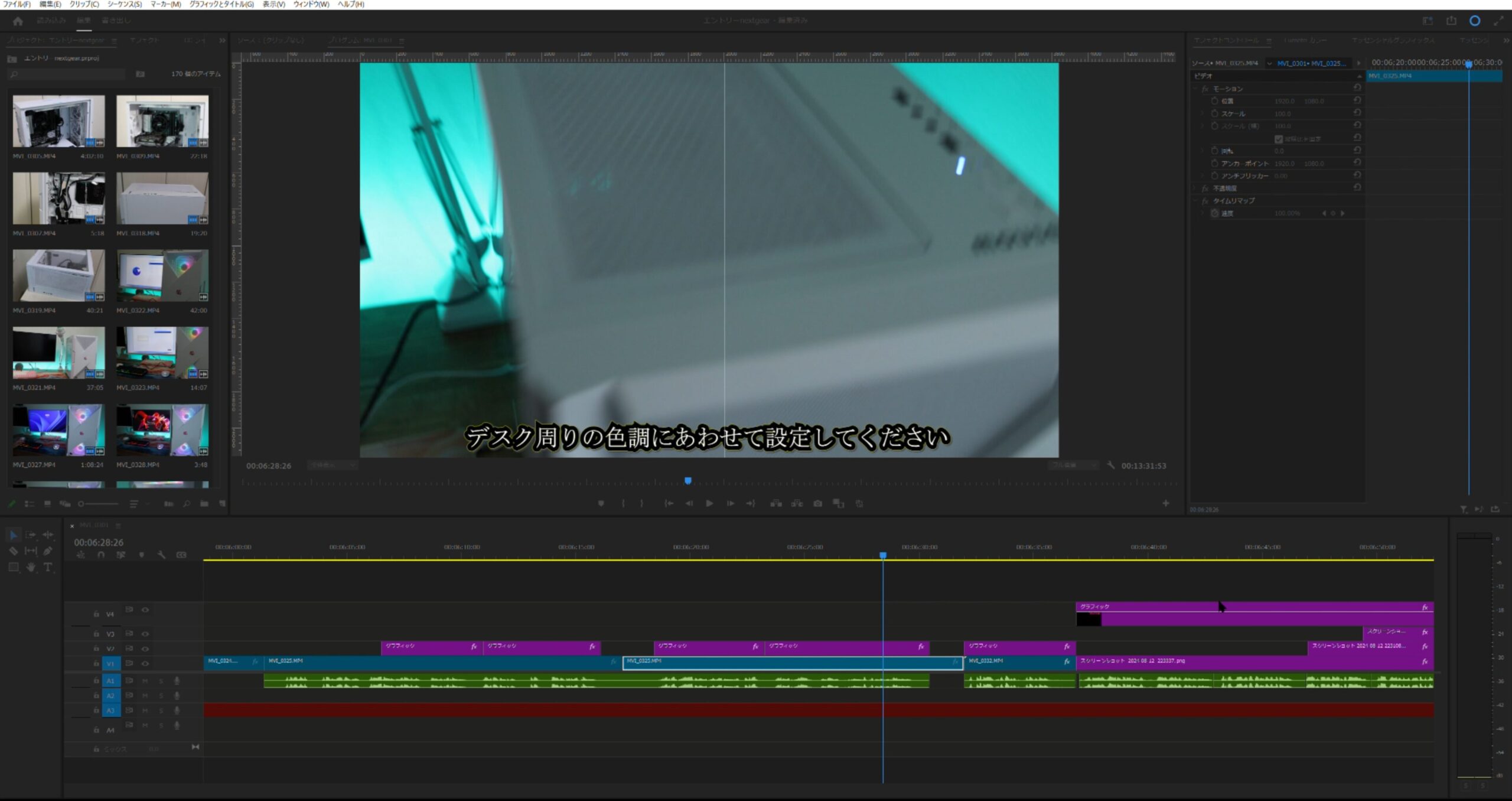Toggle animation stopwatch for スケール
1512x801 pixels.
coord(1214,113)
